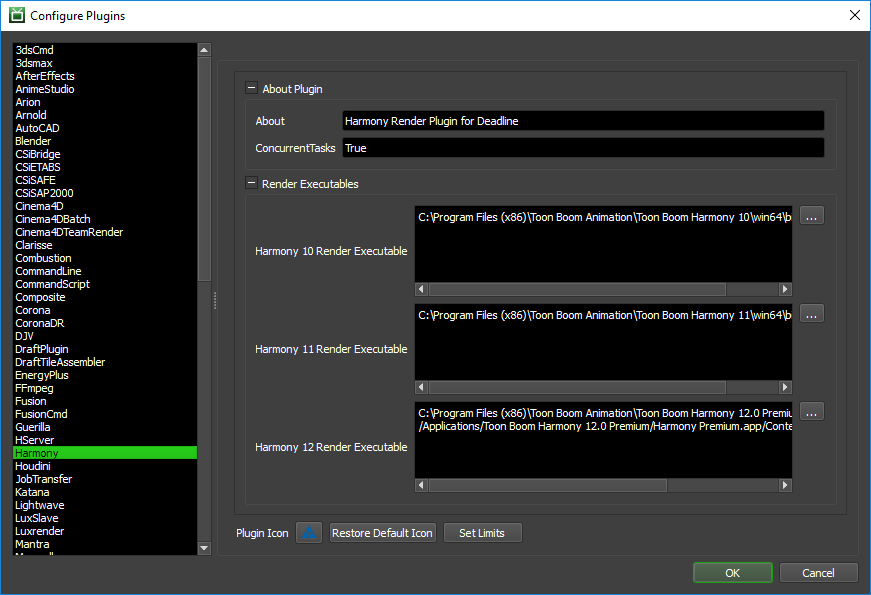Click inside Harmony 11 executable path box
The image size is (871, 595).
click(x=603, y=342)
